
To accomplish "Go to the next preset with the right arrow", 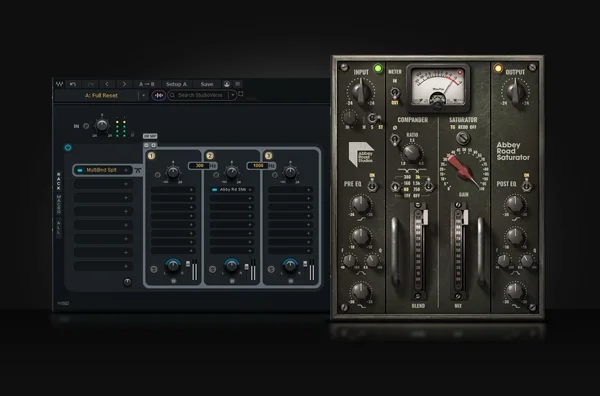I will [x=124, y=84].
